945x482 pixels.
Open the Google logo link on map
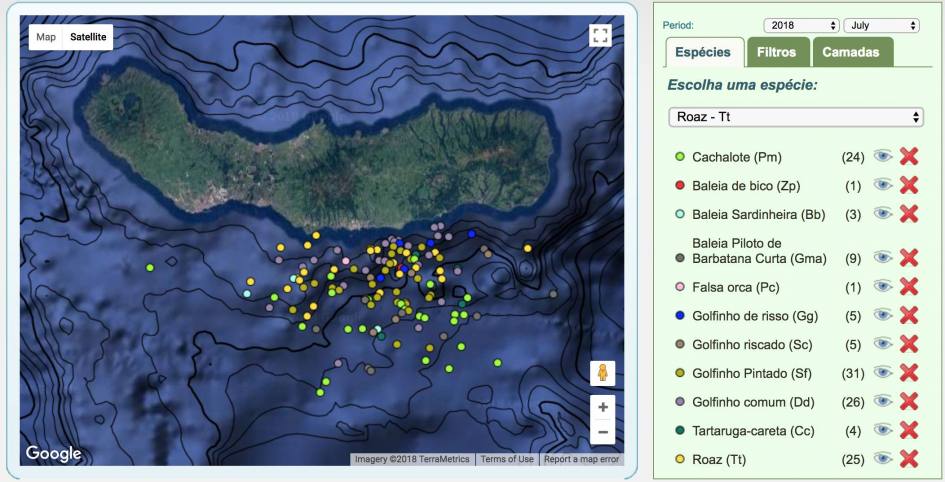pos(53,453)
